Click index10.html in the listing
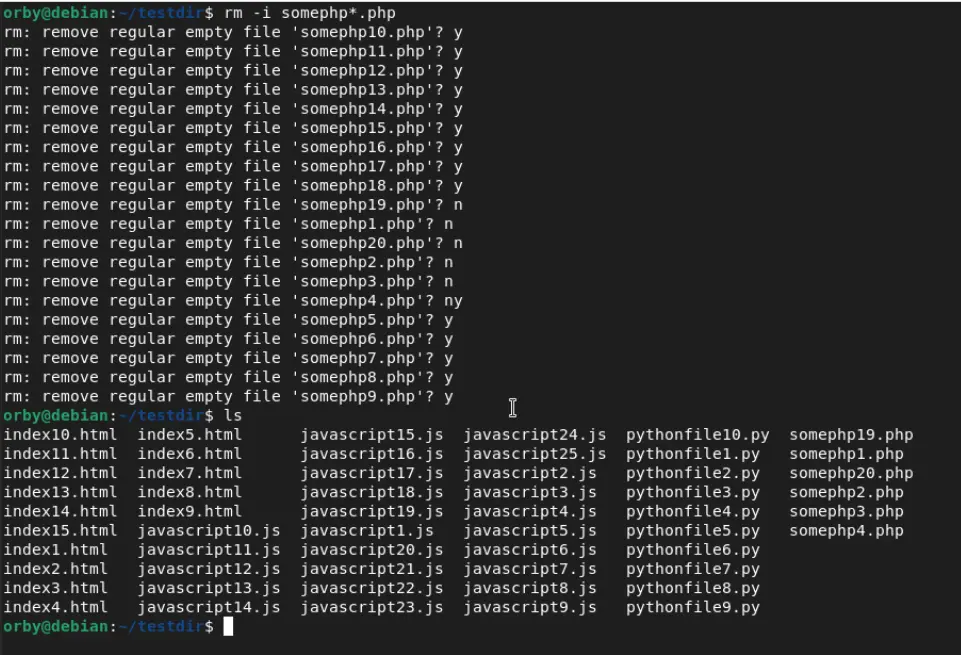Viewport: 961px width, 655px height. (x=60, y=435)
